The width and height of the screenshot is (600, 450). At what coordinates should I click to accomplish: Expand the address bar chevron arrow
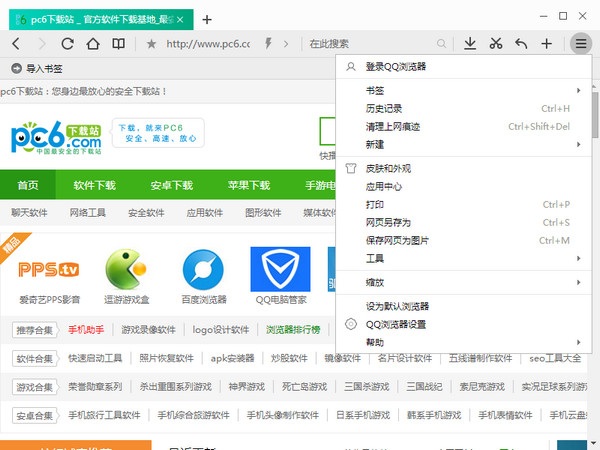286,44
